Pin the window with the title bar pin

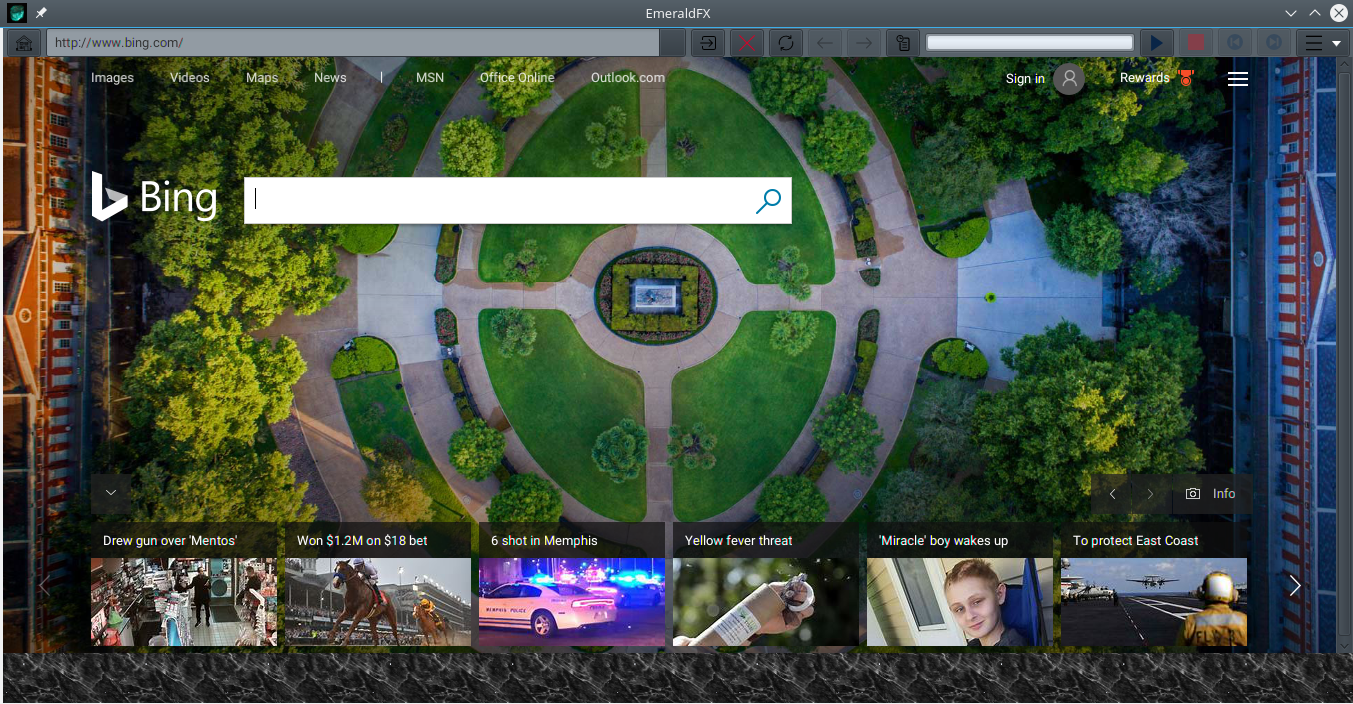(41, 13)
